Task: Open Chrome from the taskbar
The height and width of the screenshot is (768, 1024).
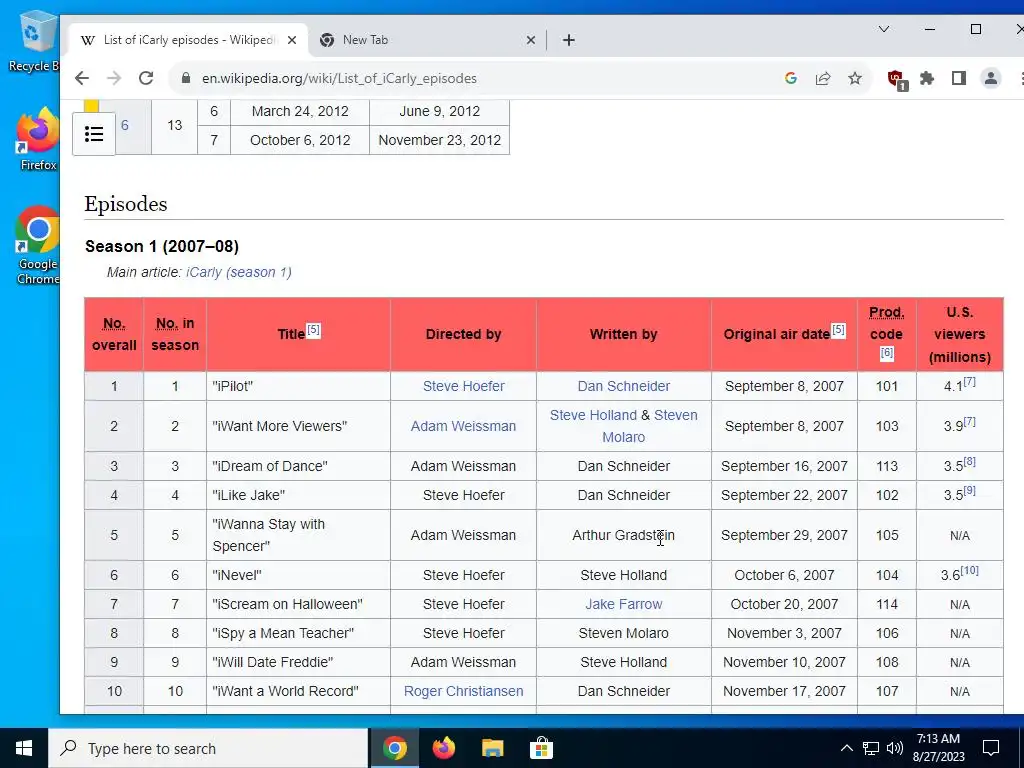Action: point(394,748)
